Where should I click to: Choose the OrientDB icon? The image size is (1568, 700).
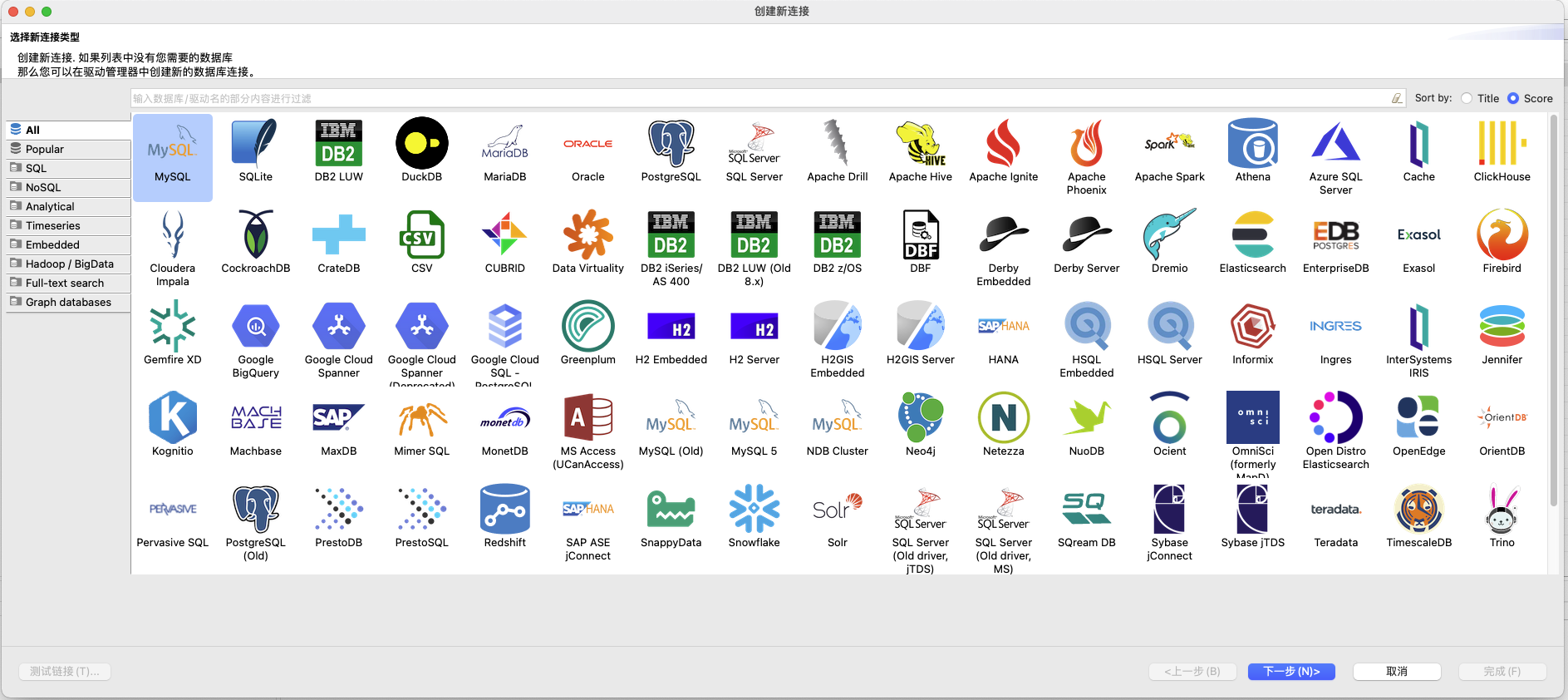(1502, 418)
